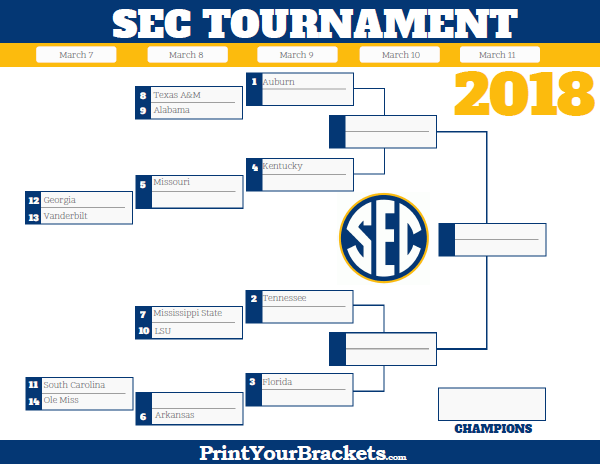Click the empty Champions box

[491, 404]
